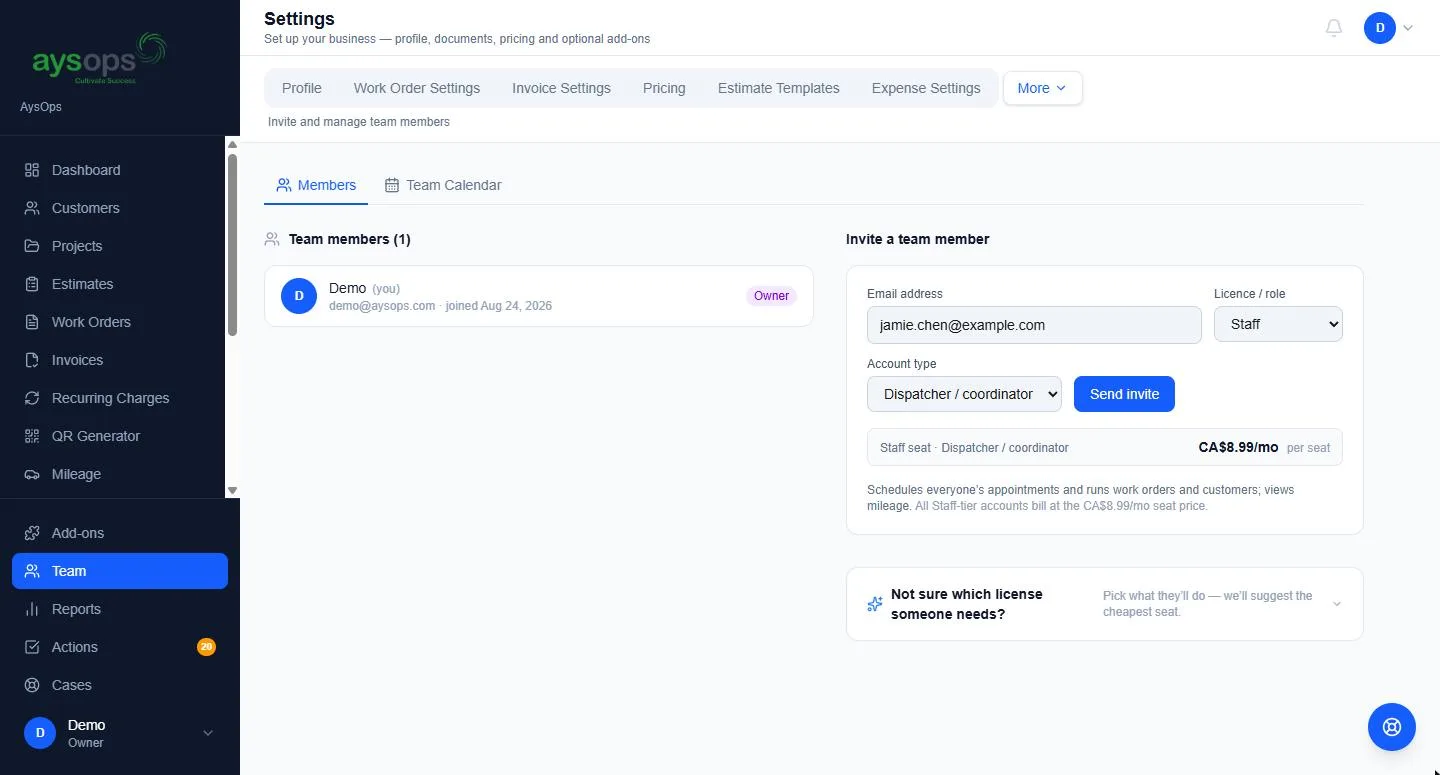
Task: Click the Recurring Charges refresh icon
Action: (x=32, y=398)
